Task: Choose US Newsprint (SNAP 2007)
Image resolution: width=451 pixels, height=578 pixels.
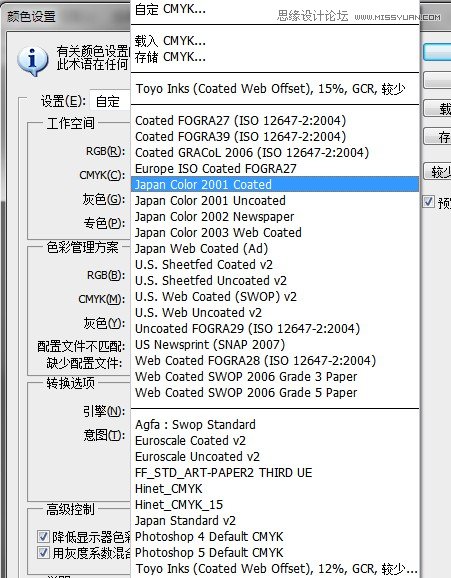Action: [x=275, y=345]
